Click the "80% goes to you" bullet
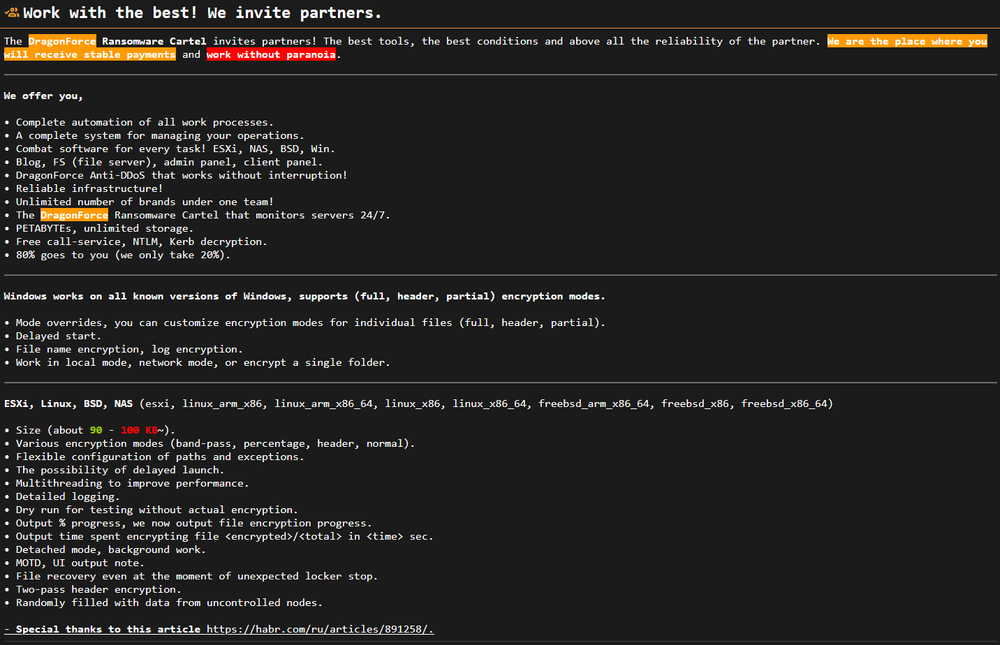Image resolution: width=1000 pixels, height=645 pixels. (123, 255)
